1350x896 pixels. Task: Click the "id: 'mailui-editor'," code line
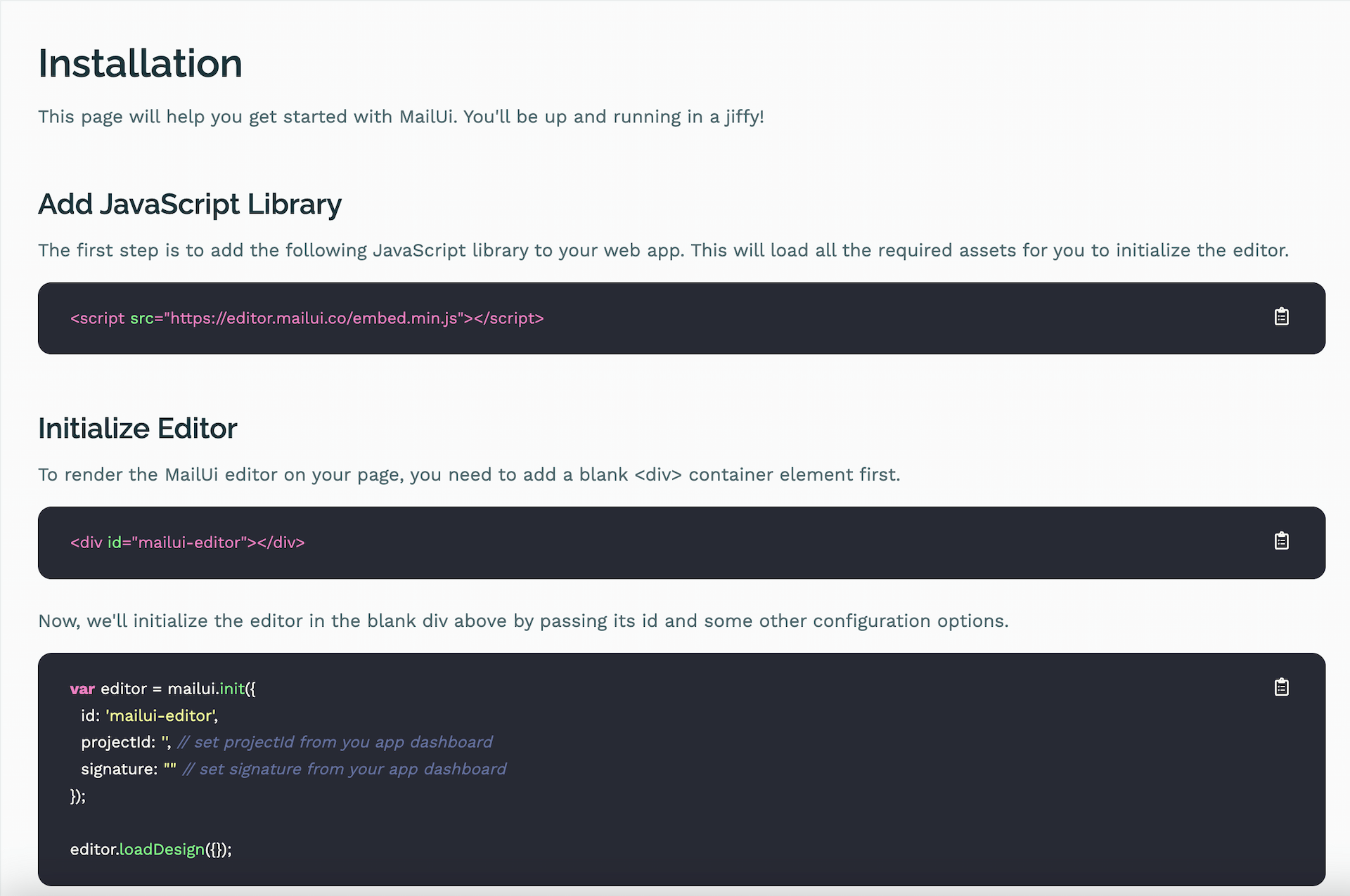click(150, 715)
